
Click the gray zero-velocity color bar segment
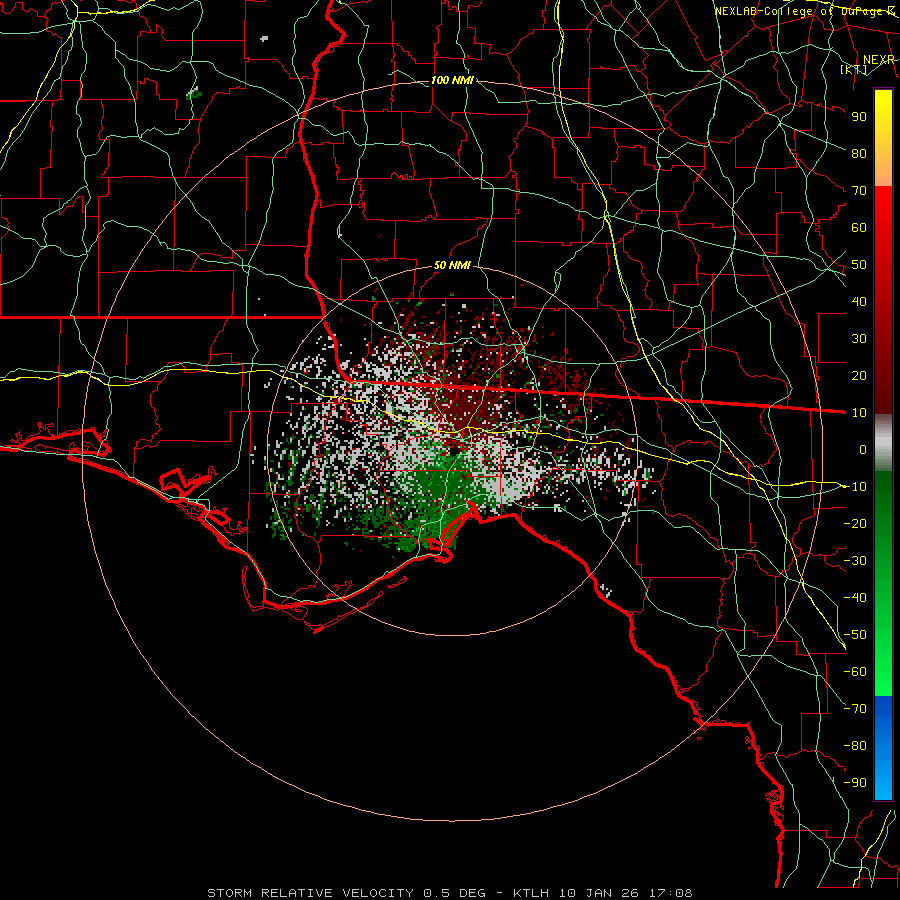pos(883,442)
